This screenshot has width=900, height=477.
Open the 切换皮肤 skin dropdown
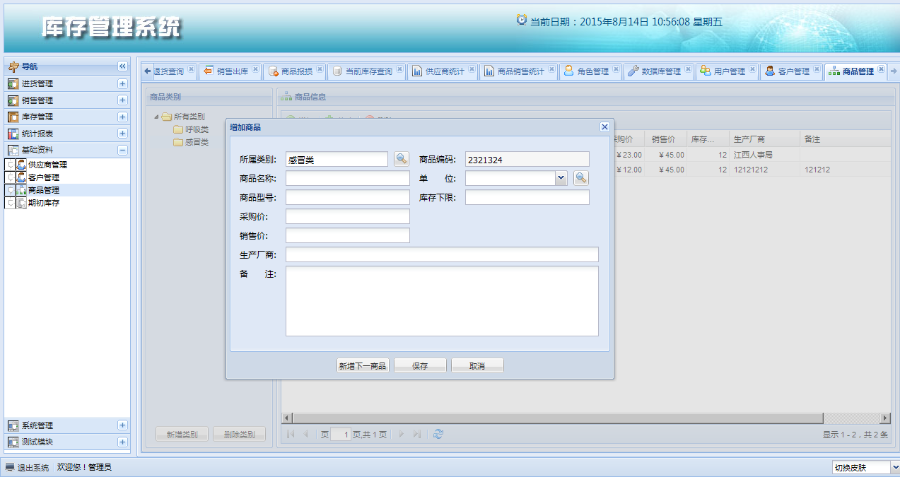tap(895, 467)
